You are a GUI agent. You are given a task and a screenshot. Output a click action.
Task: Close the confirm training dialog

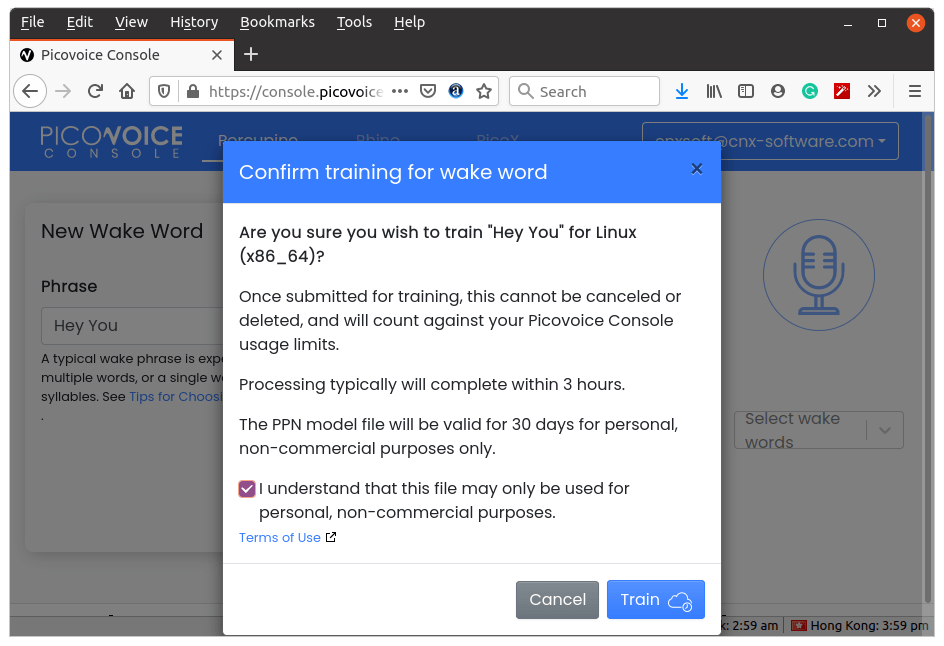pyautogui.click(x=697, y=169)
